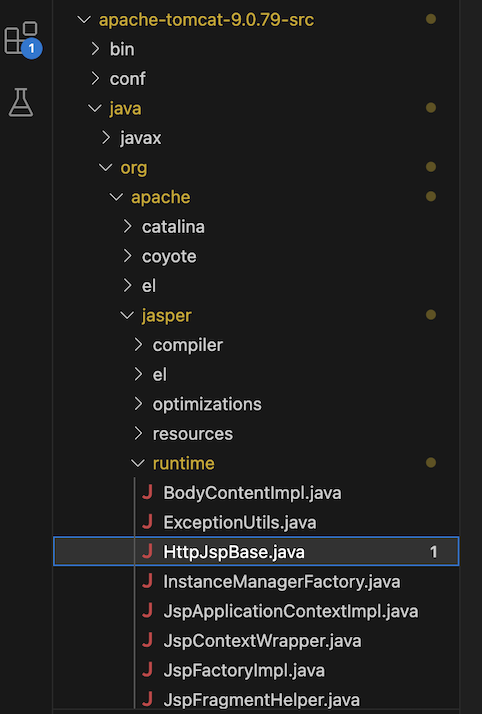
Task: Collapse the apache-tomcat-9.0.79-src chevron
Action: [84, 20]
